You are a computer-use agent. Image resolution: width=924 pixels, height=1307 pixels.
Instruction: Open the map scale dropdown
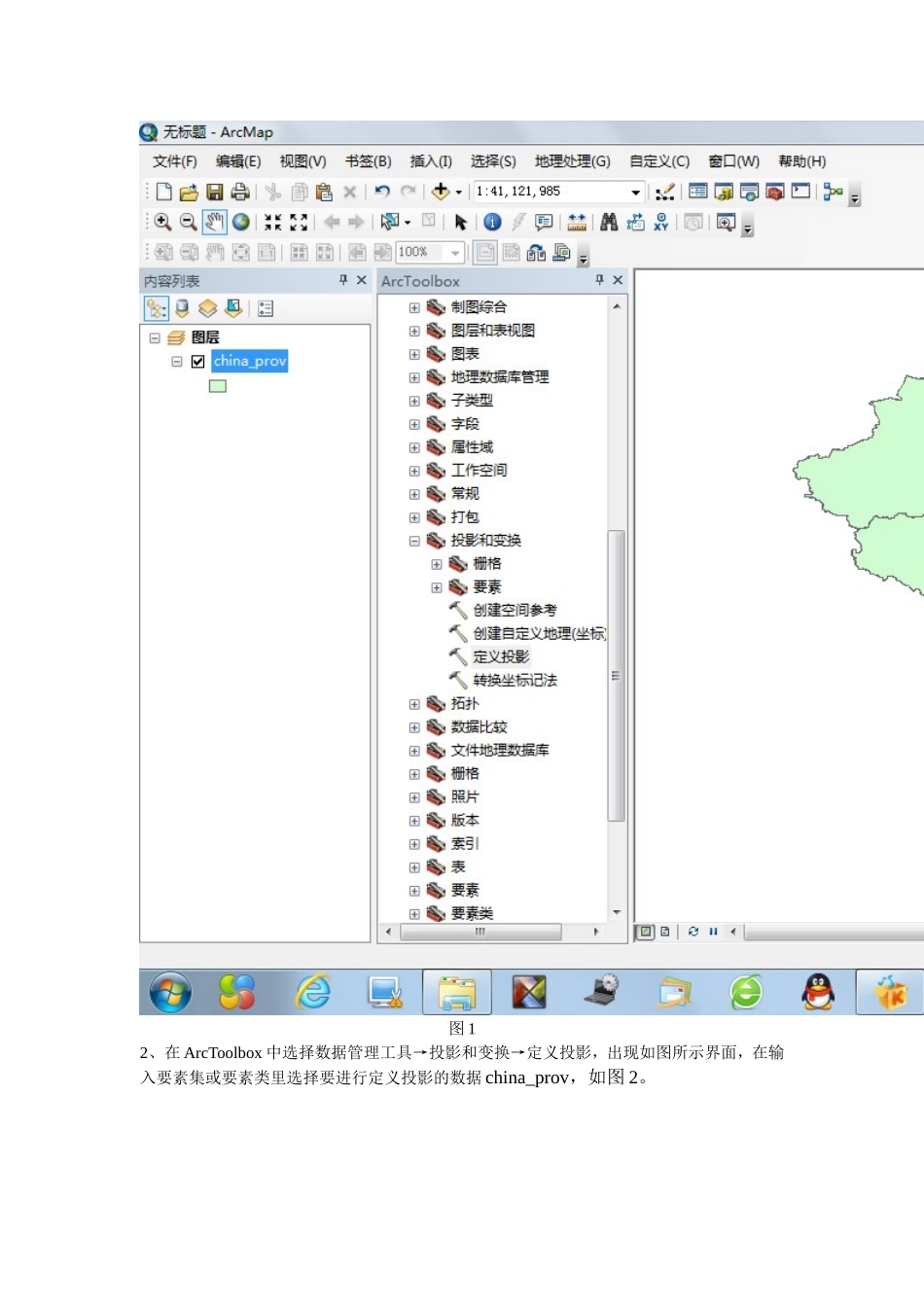tap(636, 193)
